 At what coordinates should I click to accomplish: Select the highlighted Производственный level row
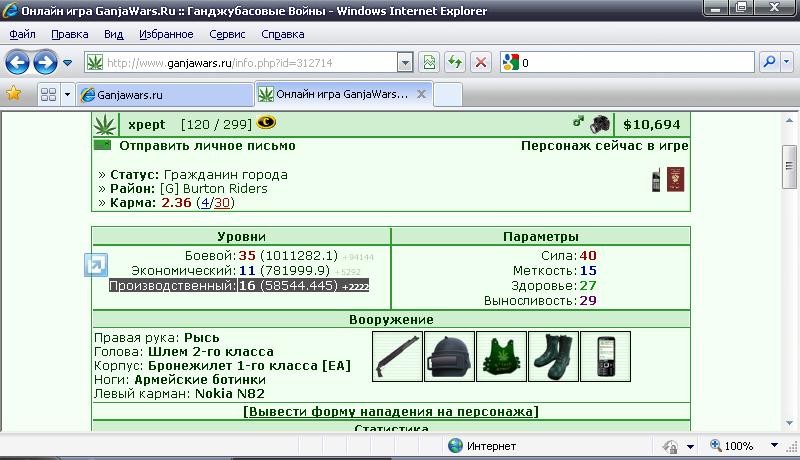[x=239, y=286]
